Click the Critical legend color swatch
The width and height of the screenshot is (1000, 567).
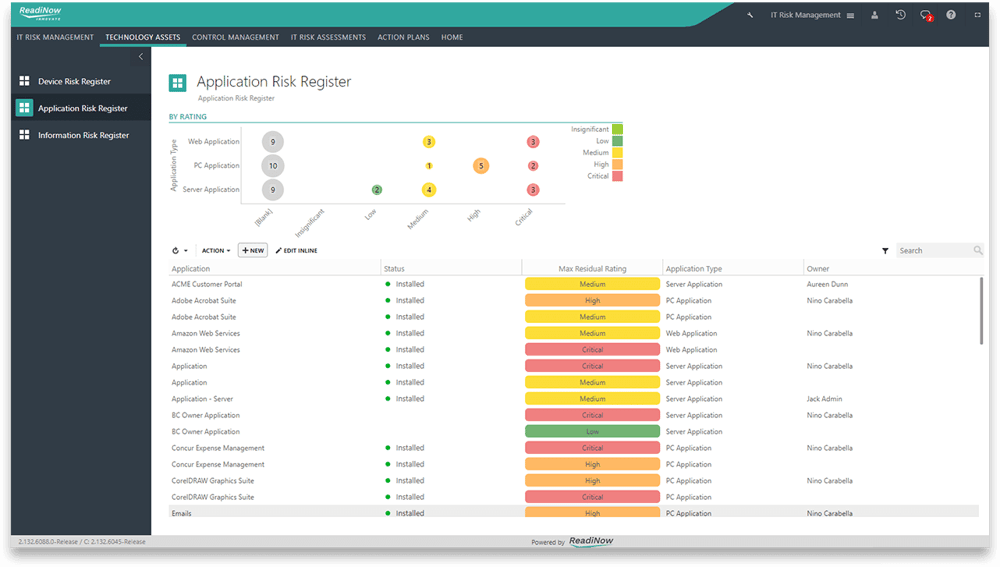pyautogui.click(x=617, y=176)
